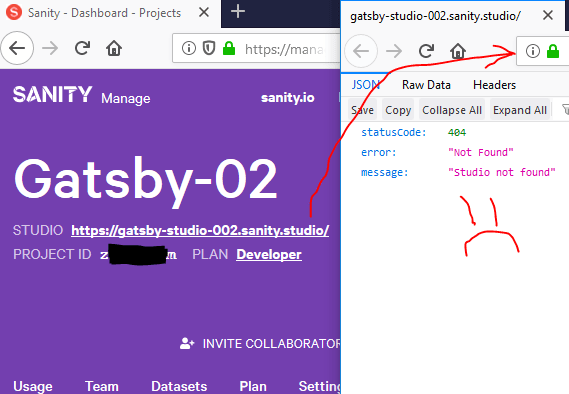Click Manage next to Sanity logo
Image resolution: width=569 pixels, height=394 pixels.
tap(126, 98)
